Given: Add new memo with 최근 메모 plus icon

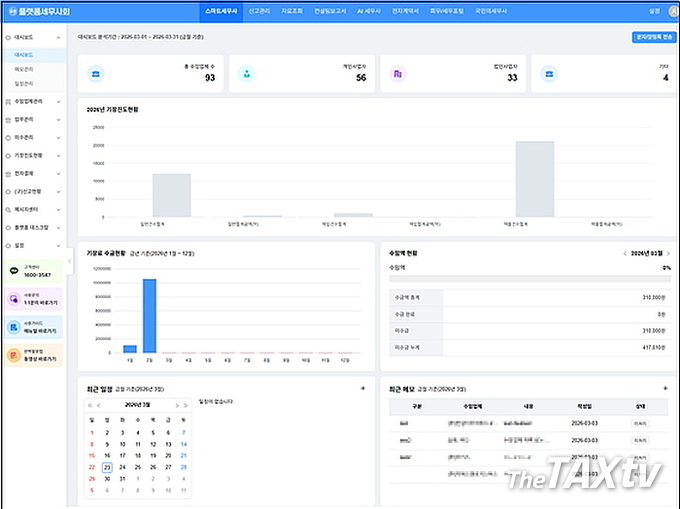Looking at the screenshot, I should pyautogui.click(x=665, y=388).
